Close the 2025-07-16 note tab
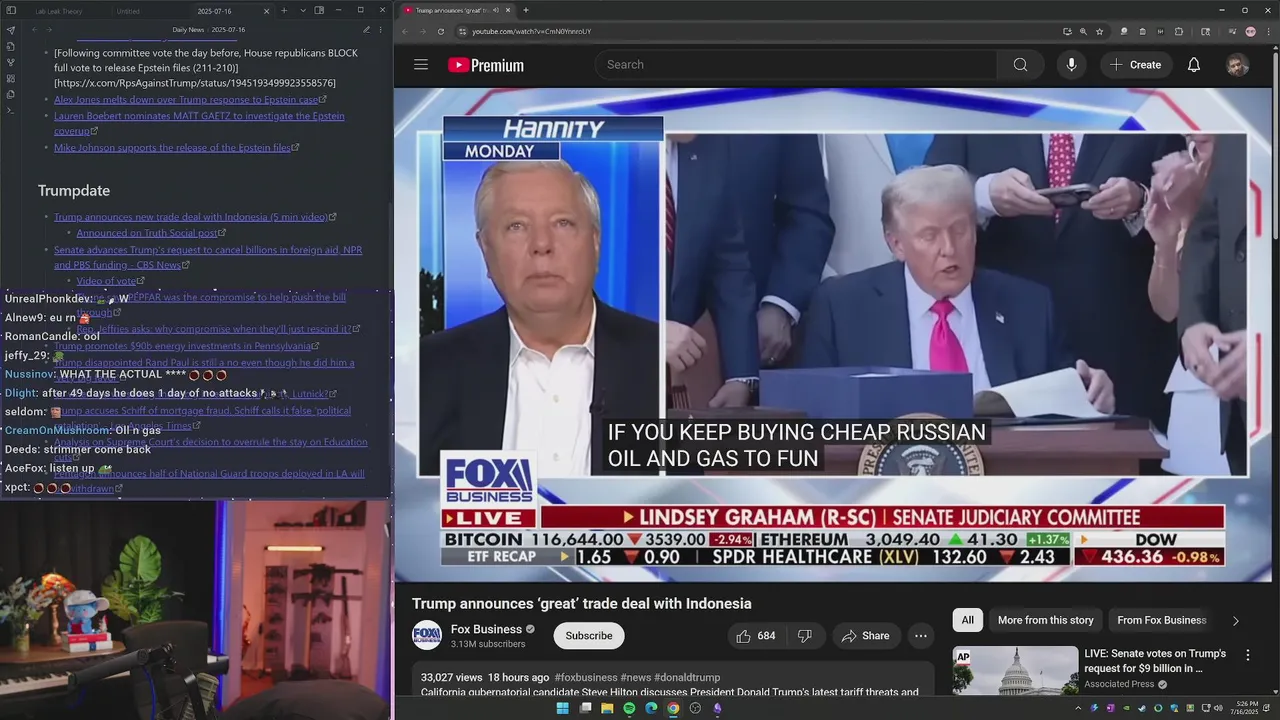1280x720 pixels. click(266, 11)
